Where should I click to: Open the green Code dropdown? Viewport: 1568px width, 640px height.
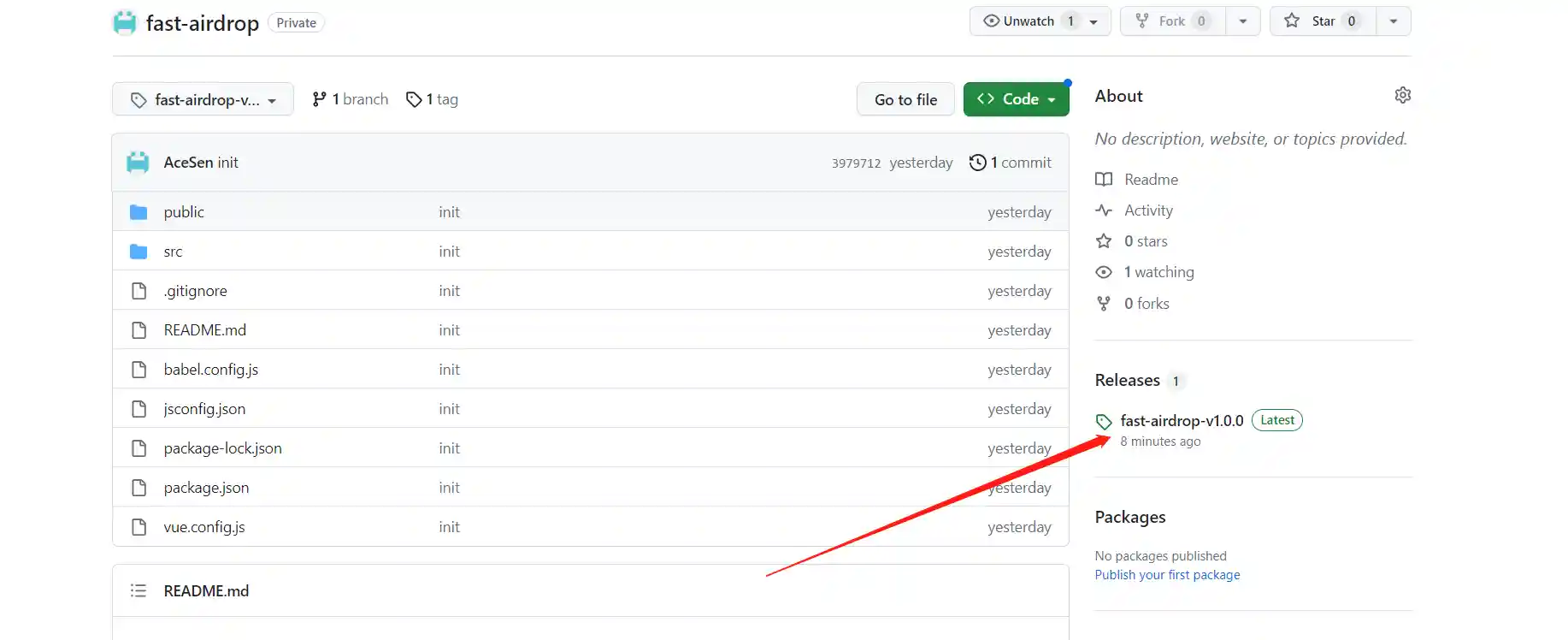(1016, 99)
